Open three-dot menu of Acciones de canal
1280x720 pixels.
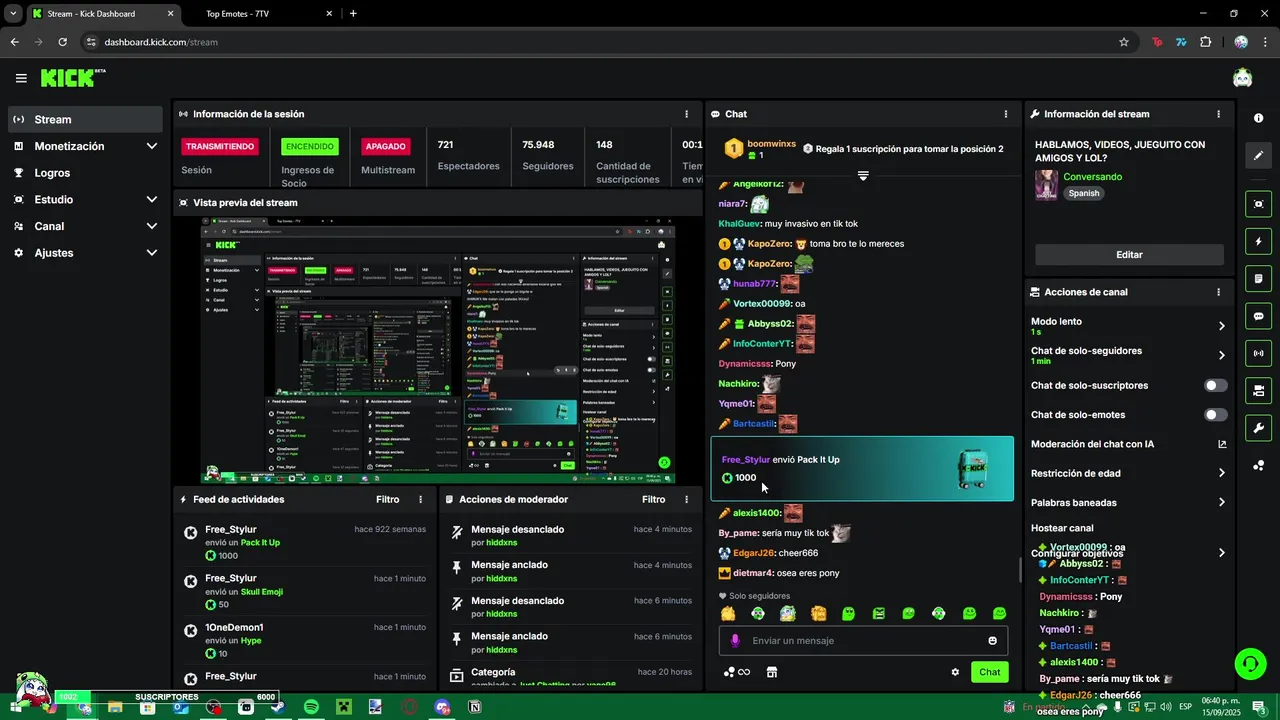pyautogui.click(x=1218, y=292)
